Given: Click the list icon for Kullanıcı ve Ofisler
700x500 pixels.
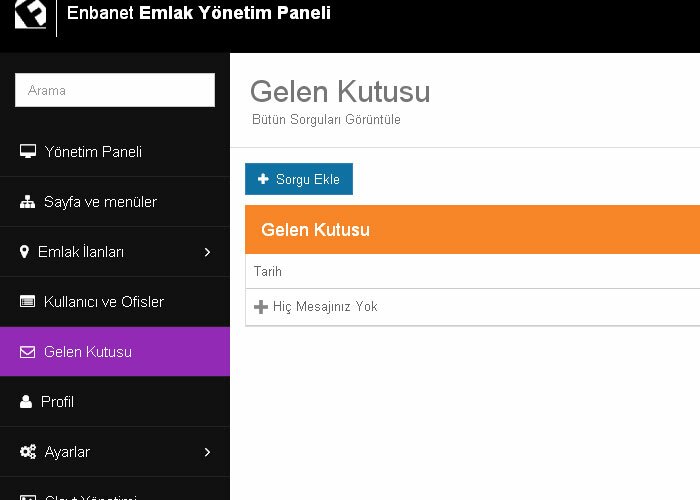Looking at the screenshot, I should tap(28, 302).
